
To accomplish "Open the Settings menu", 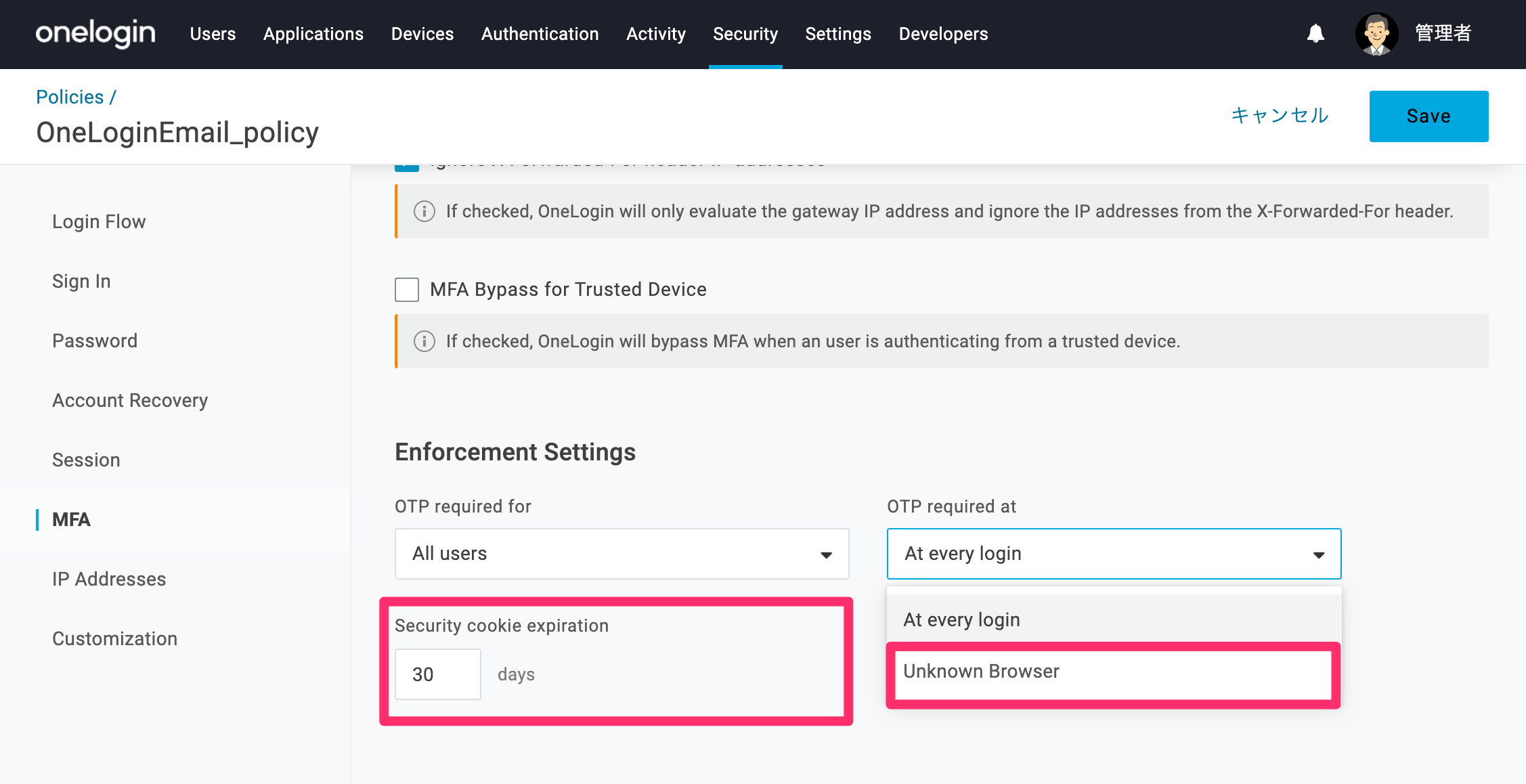I will pos(838,34).
